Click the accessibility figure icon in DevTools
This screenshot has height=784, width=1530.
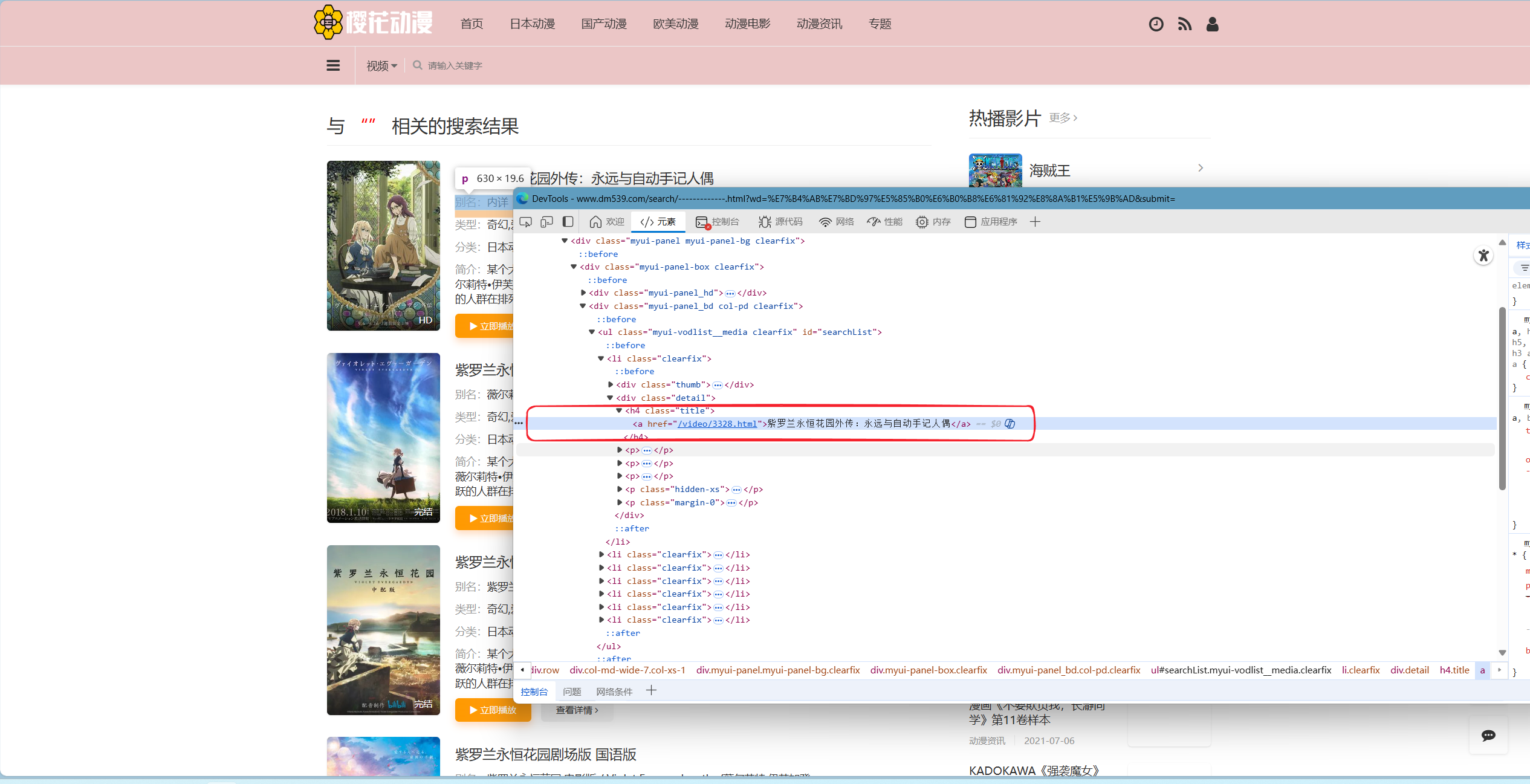coord(1483,256)
